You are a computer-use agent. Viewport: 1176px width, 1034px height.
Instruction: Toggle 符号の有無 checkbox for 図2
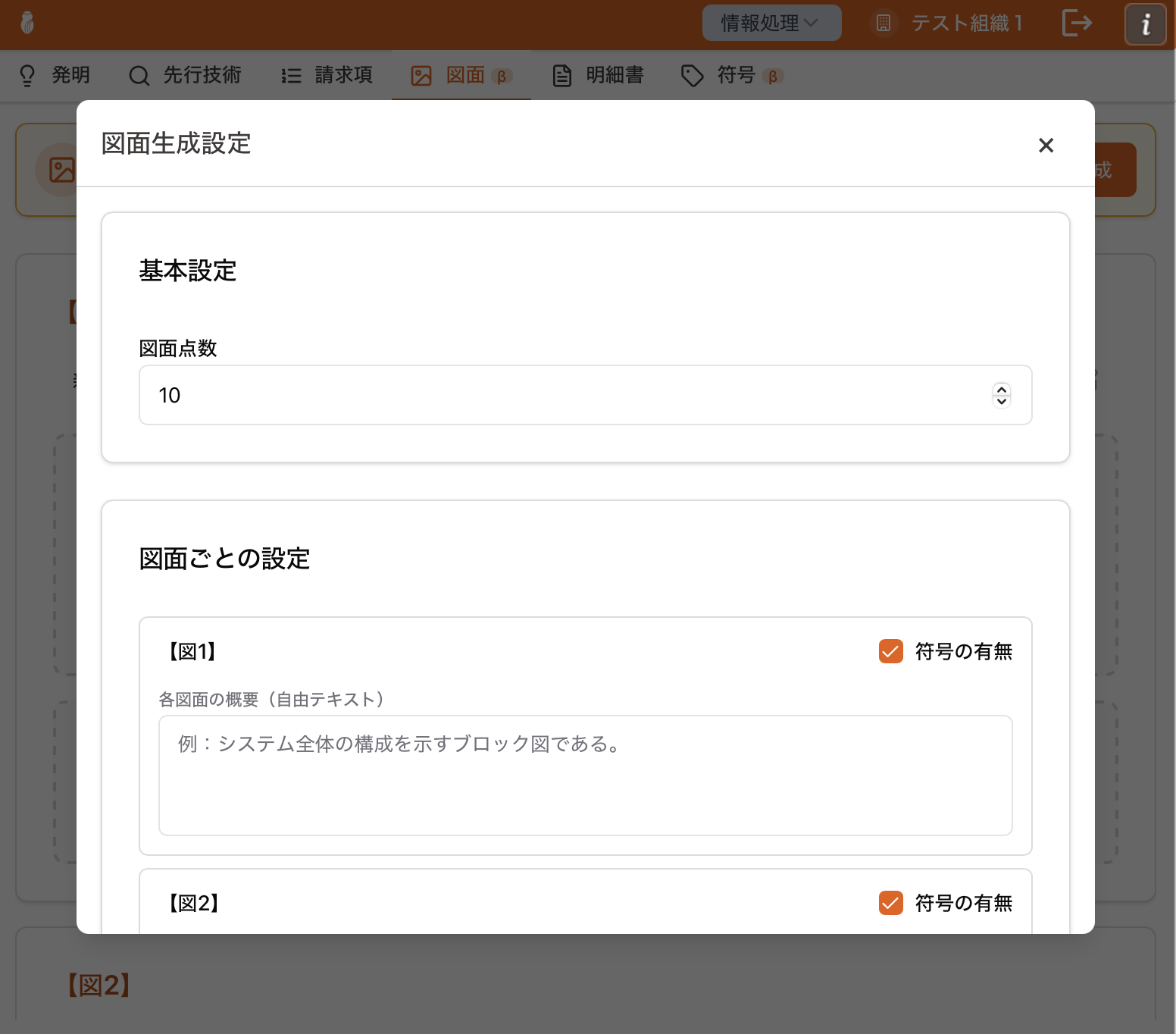(890, 903)
